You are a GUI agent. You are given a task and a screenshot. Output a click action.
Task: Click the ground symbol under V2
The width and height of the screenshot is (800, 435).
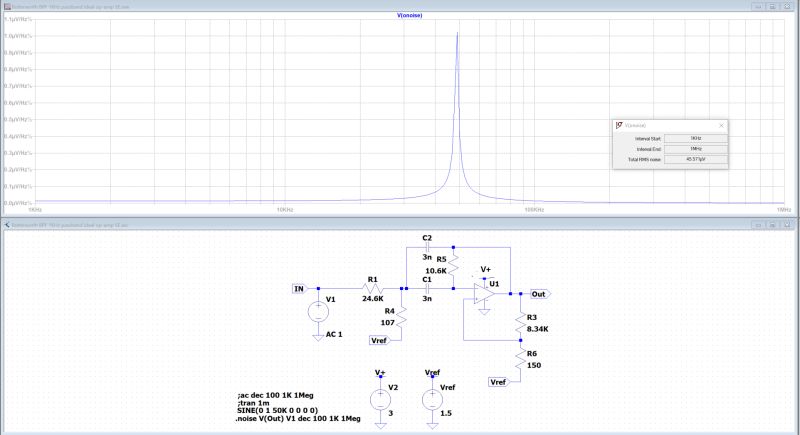pos(380,425)
